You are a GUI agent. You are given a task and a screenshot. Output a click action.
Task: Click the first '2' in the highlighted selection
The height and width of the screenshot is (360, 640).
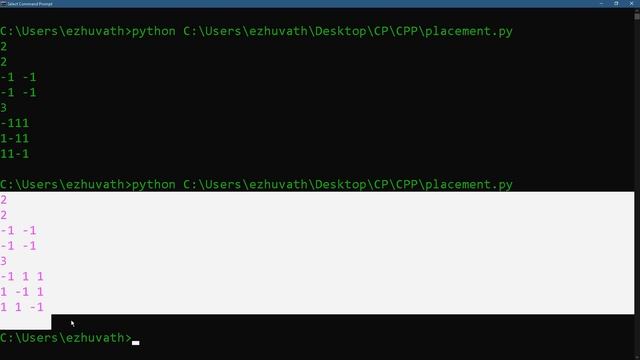point(4,200)
